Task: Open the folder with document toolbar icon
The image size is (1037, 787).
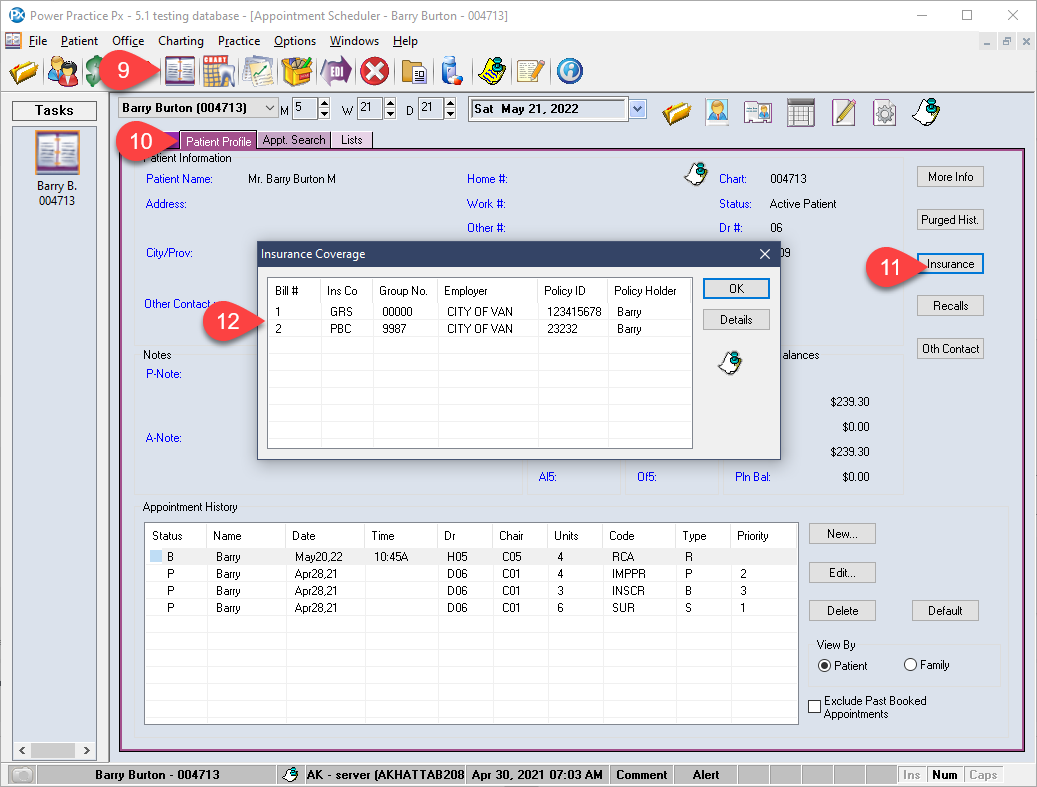Action: click(x=415, y=71)
